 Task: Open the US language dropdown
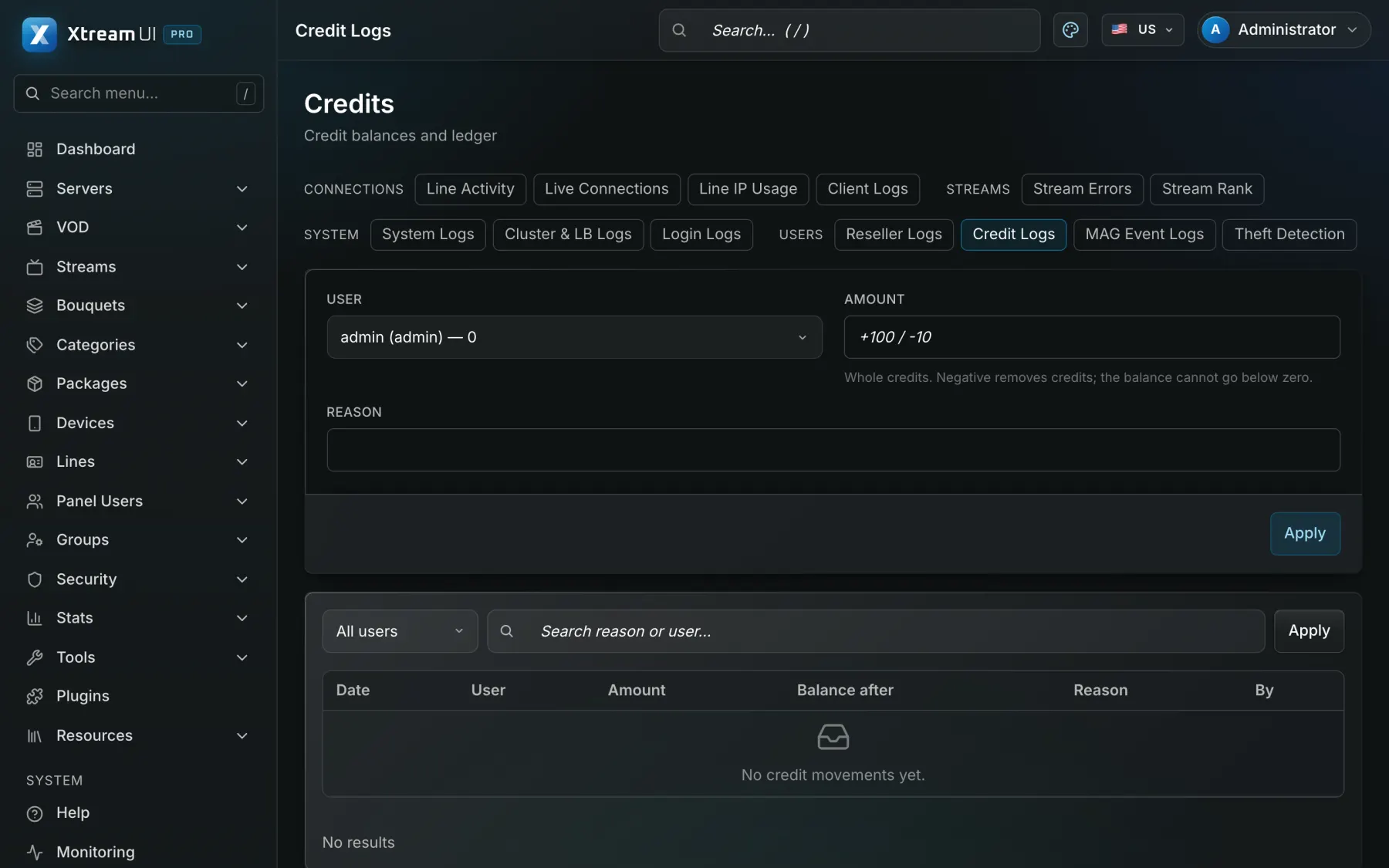coord(1142,30)
